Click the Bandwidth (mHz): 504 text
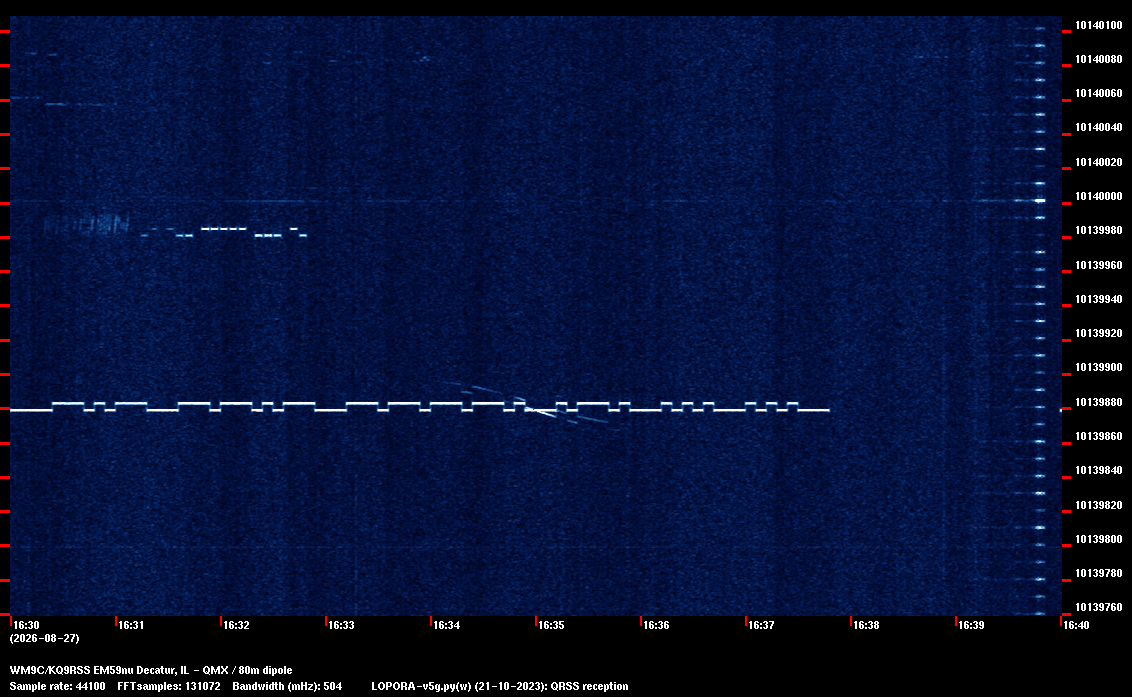1132x697 pixels. pyautogui.click(x=287, y=686)
